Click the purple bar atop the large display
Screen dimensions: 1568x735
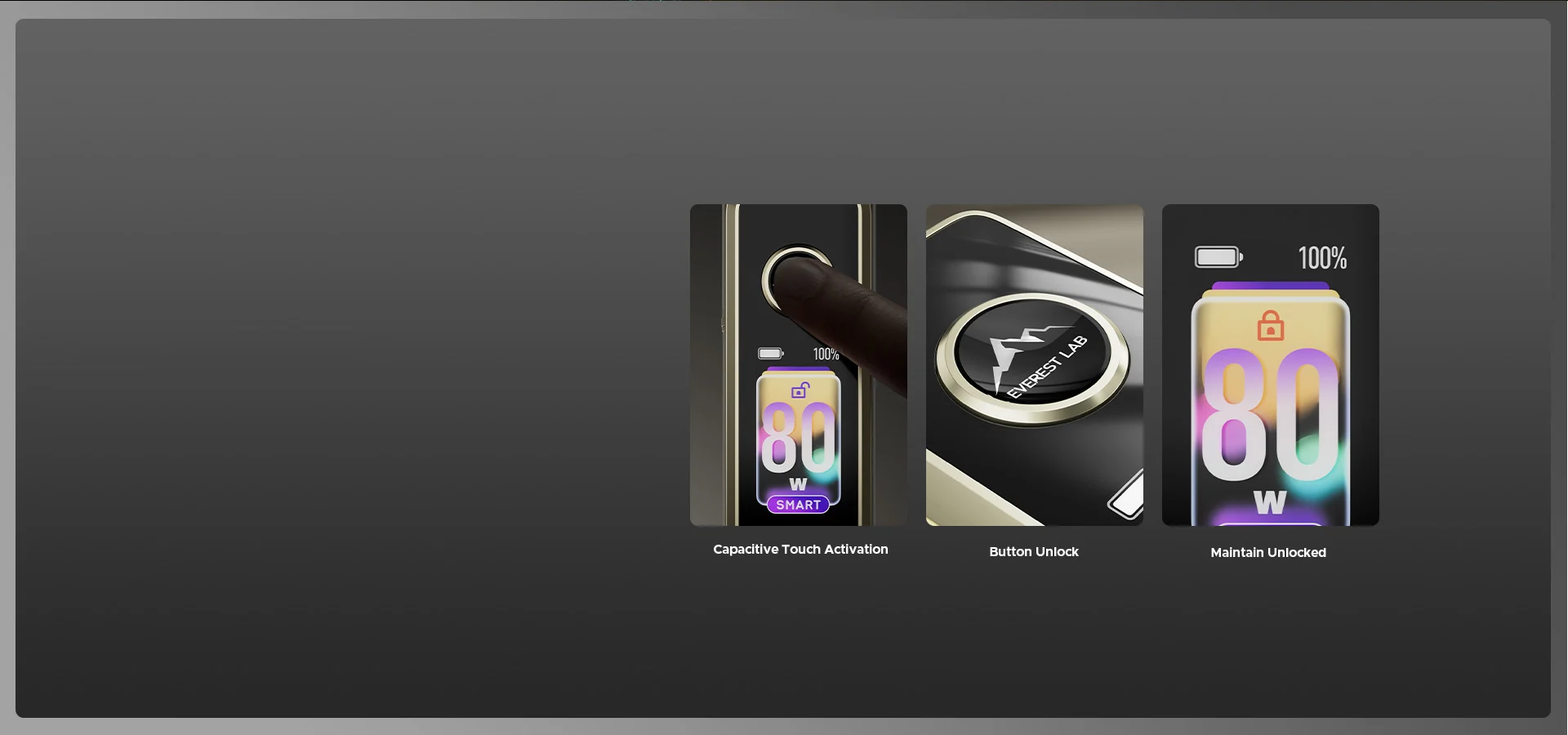(x=1270, y=286)
